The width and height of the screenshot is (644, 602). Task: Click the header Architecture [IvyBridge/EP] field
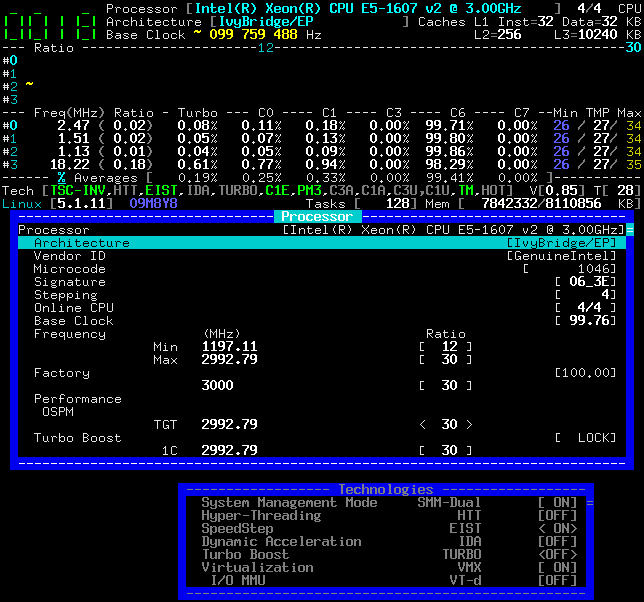[309, 21]
